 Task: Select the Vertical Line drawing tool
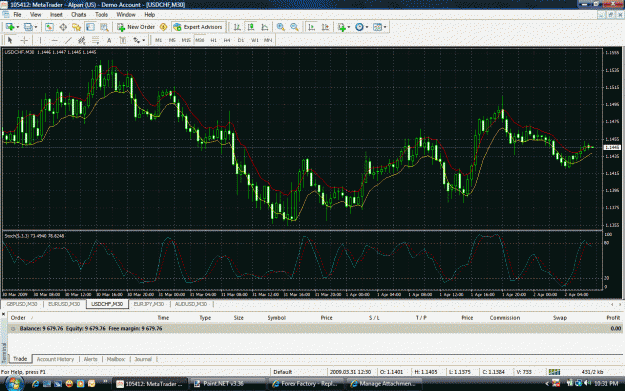click(x=40, y=40)
